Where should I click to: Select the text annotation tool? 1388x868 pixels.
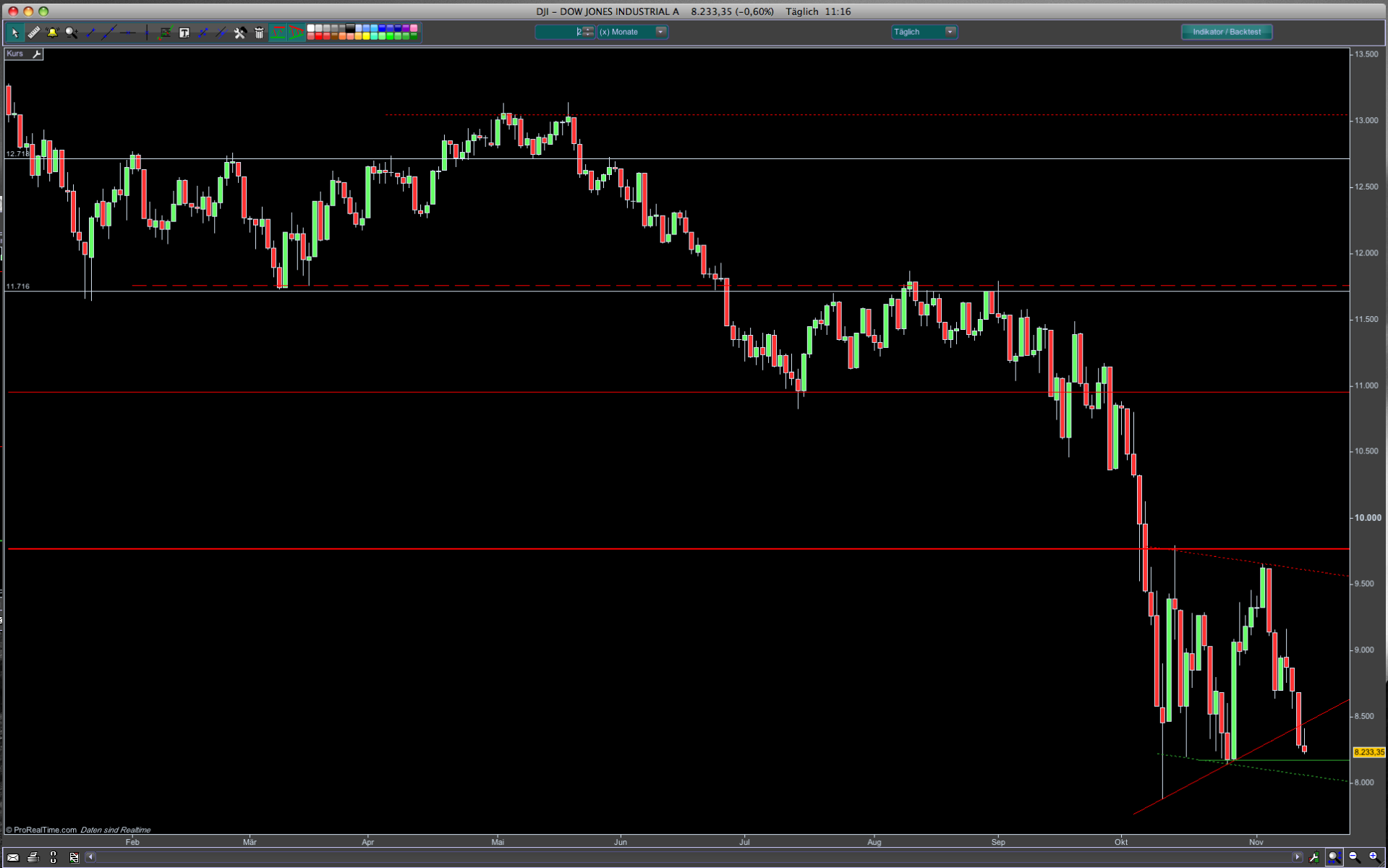[184, 33]
